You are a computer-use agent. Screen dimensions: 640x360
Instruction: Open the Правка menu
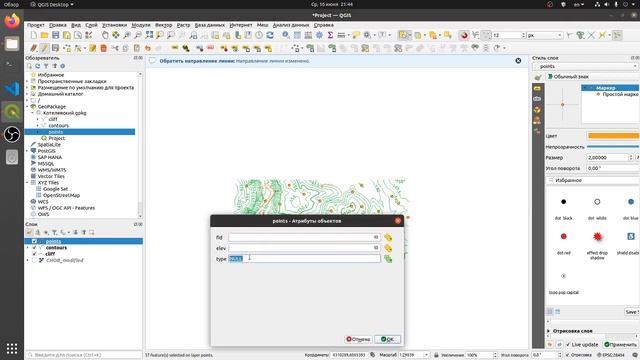58,25
